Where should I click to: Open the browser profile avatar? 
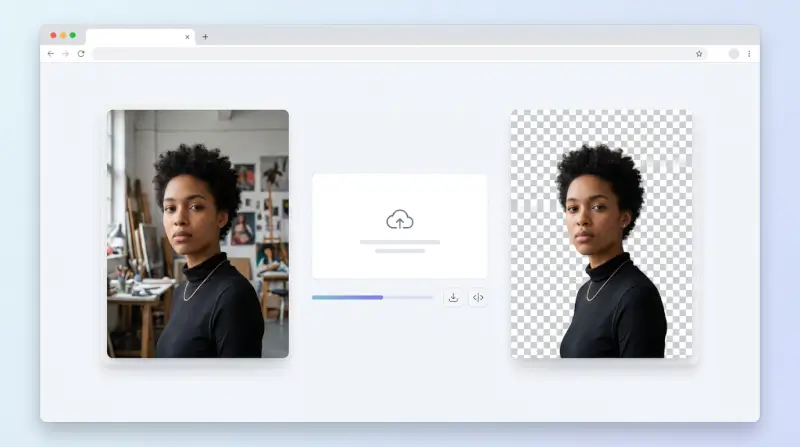(734, 54)
